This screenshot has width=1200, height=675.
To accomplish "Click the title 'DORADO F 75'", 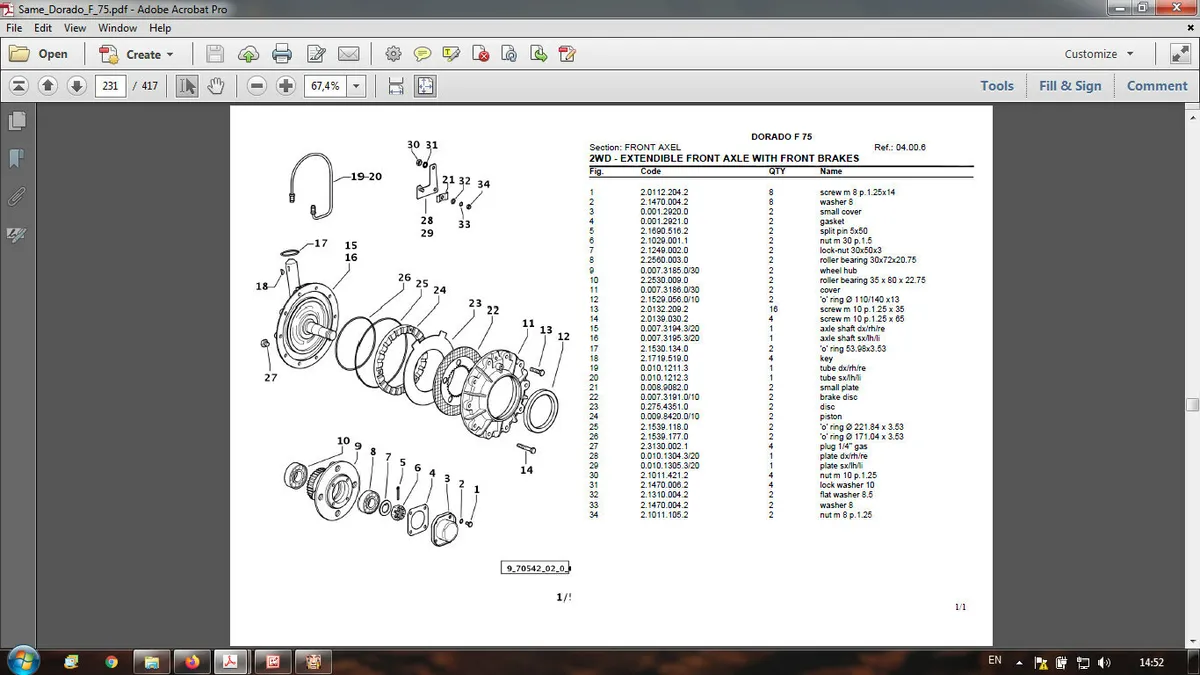I will 782,137.
